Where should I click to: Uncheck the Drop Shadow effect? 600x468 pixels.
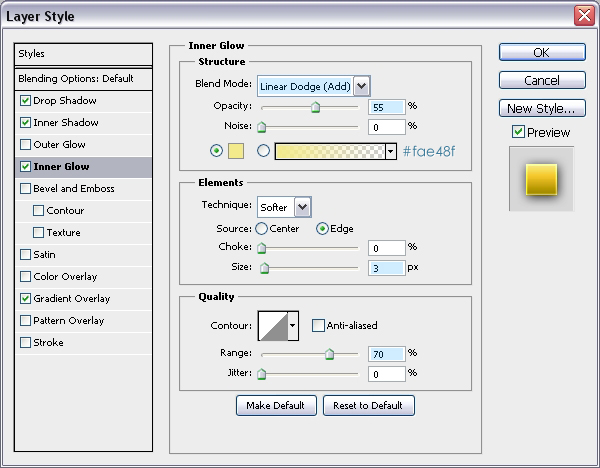pos(25,101)
